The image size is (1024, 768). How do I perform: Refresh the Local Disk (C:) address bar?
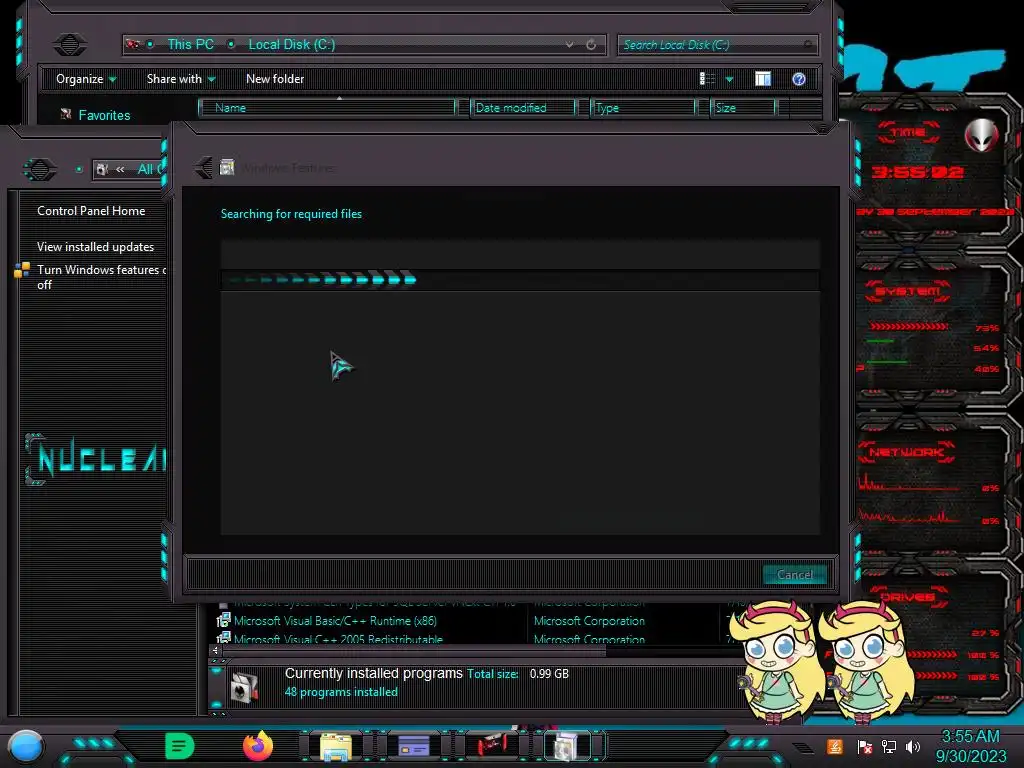click(x=591, y=44)
